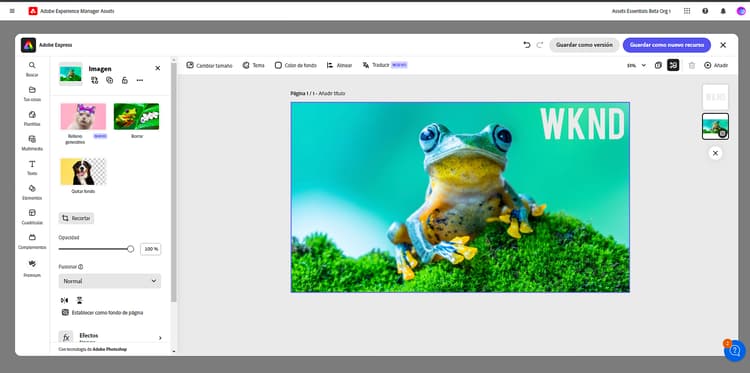
Task: Open the Plantillas panel
Action: click(32, 118)
